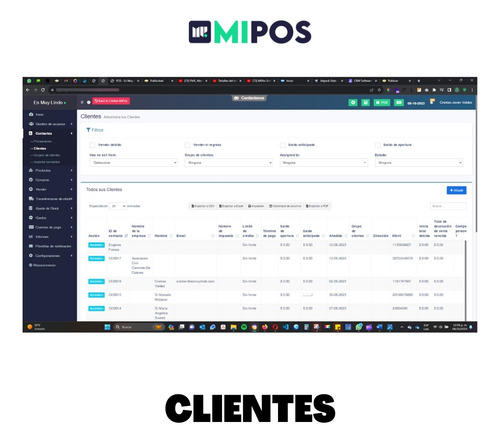Screen dimensions: 500x443
Task: Expand the Vender menu chevron
Action: (72, 189)
